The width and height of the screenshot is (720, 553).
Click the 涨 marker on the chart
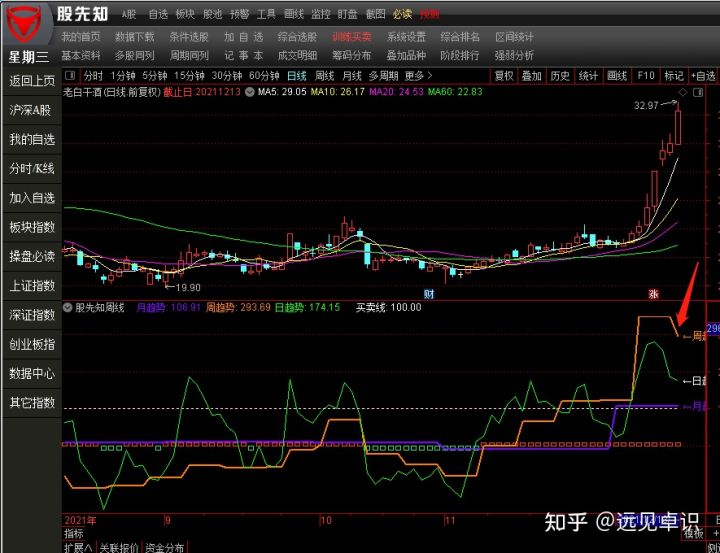click(x=653, y=294)
